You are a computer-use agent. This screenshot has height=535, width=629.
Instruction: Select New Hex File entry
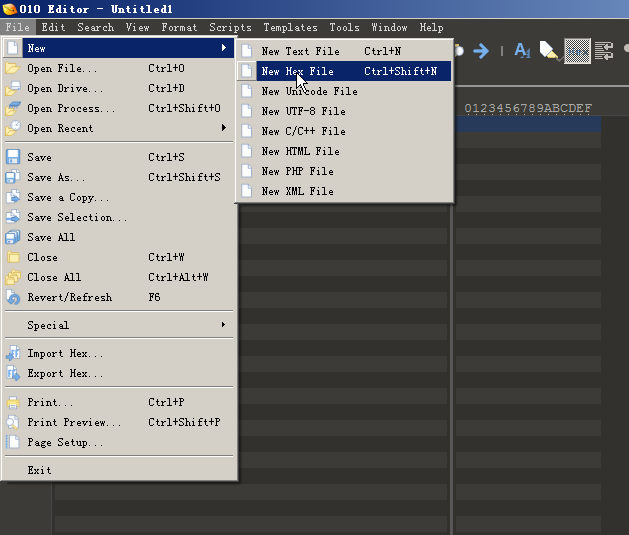(345, 71)
